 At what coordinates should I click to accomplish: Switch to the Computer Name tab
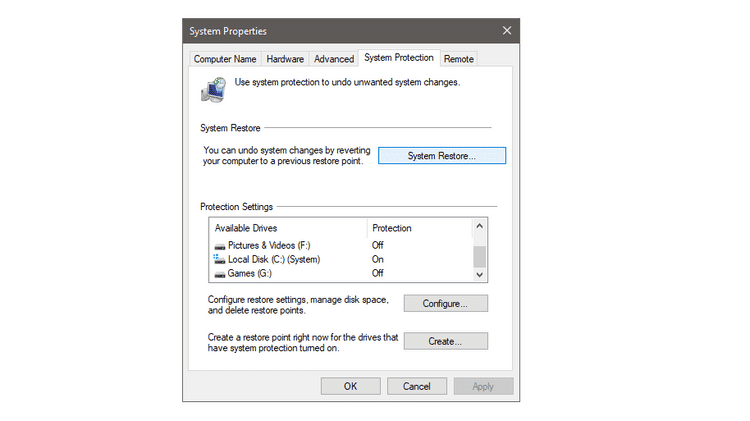(x=225, y=59)
